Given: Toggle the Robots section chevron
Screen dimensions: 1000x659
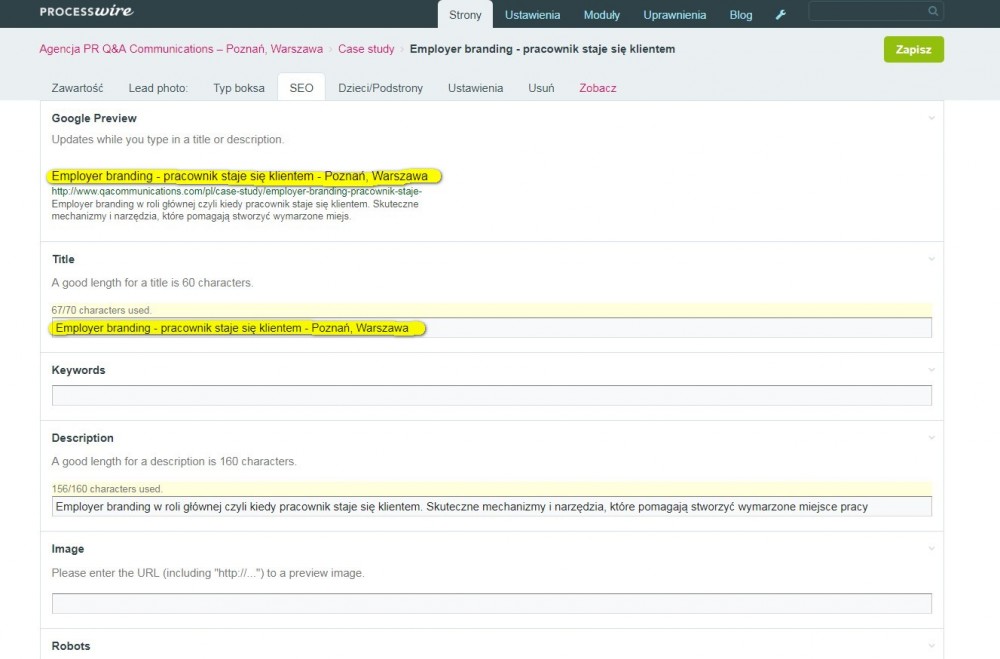Looking at the screenshot, I should 931,646.
